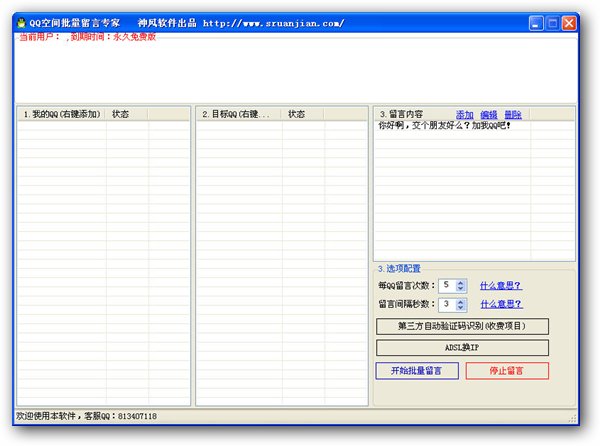Click into the 留言间隔秒数 field showing 3
600x446 pixels.
[x=448, y=304]
